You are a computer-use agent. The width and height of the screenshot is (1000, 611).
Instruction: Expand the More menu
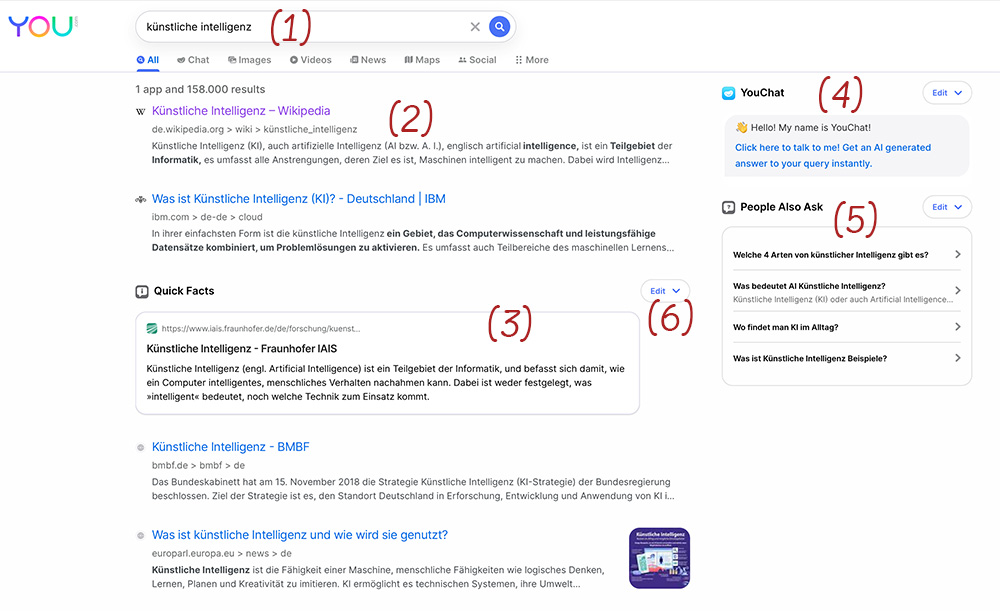[532, 60]
